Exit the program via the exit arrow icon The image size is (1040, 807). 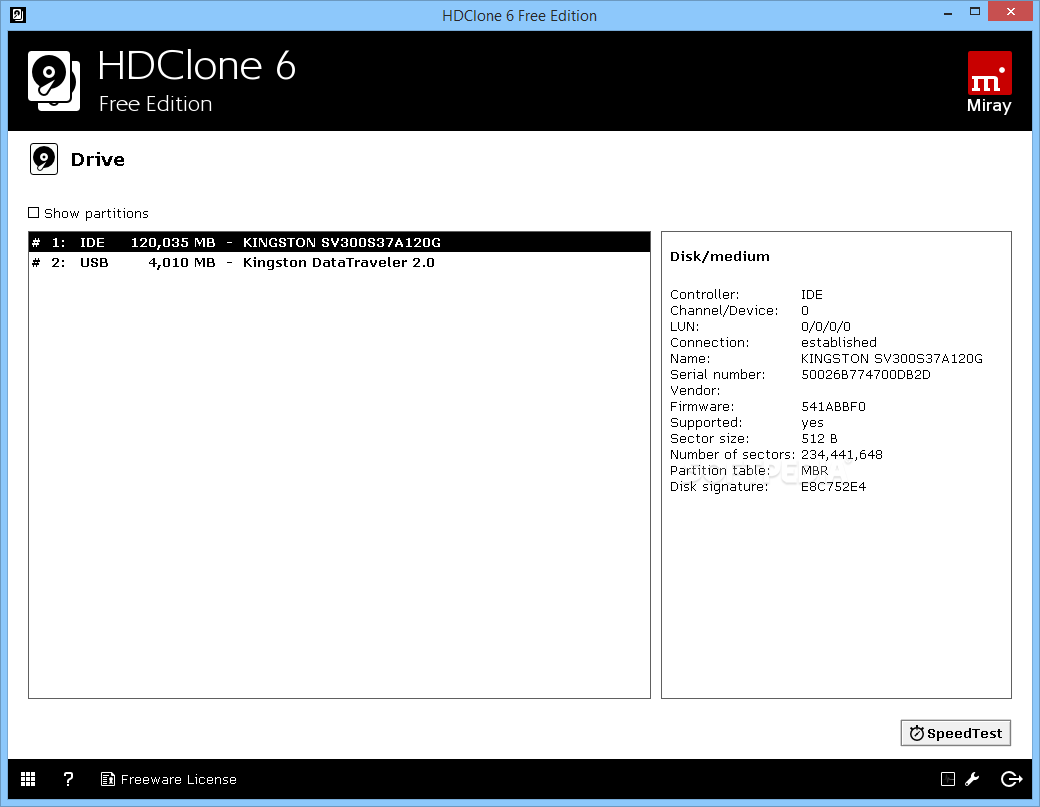[x=1011, y=779]
